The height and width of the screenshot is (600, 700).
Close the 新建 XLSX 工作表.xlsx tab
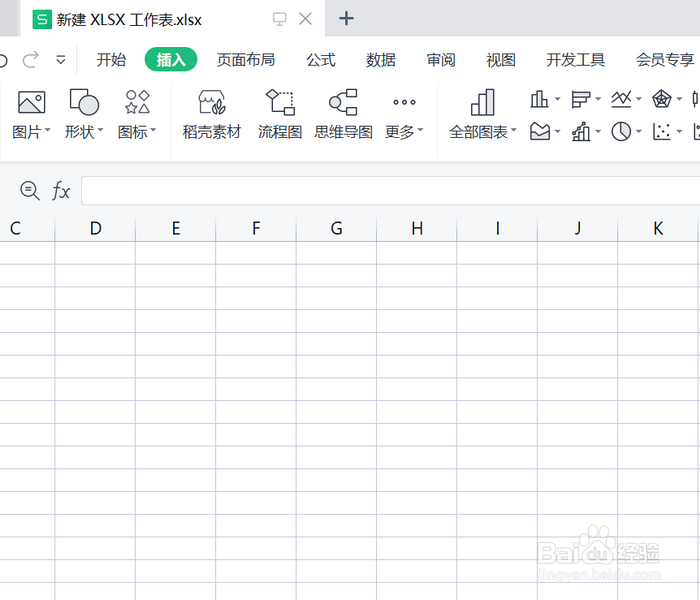coord(305,19)
